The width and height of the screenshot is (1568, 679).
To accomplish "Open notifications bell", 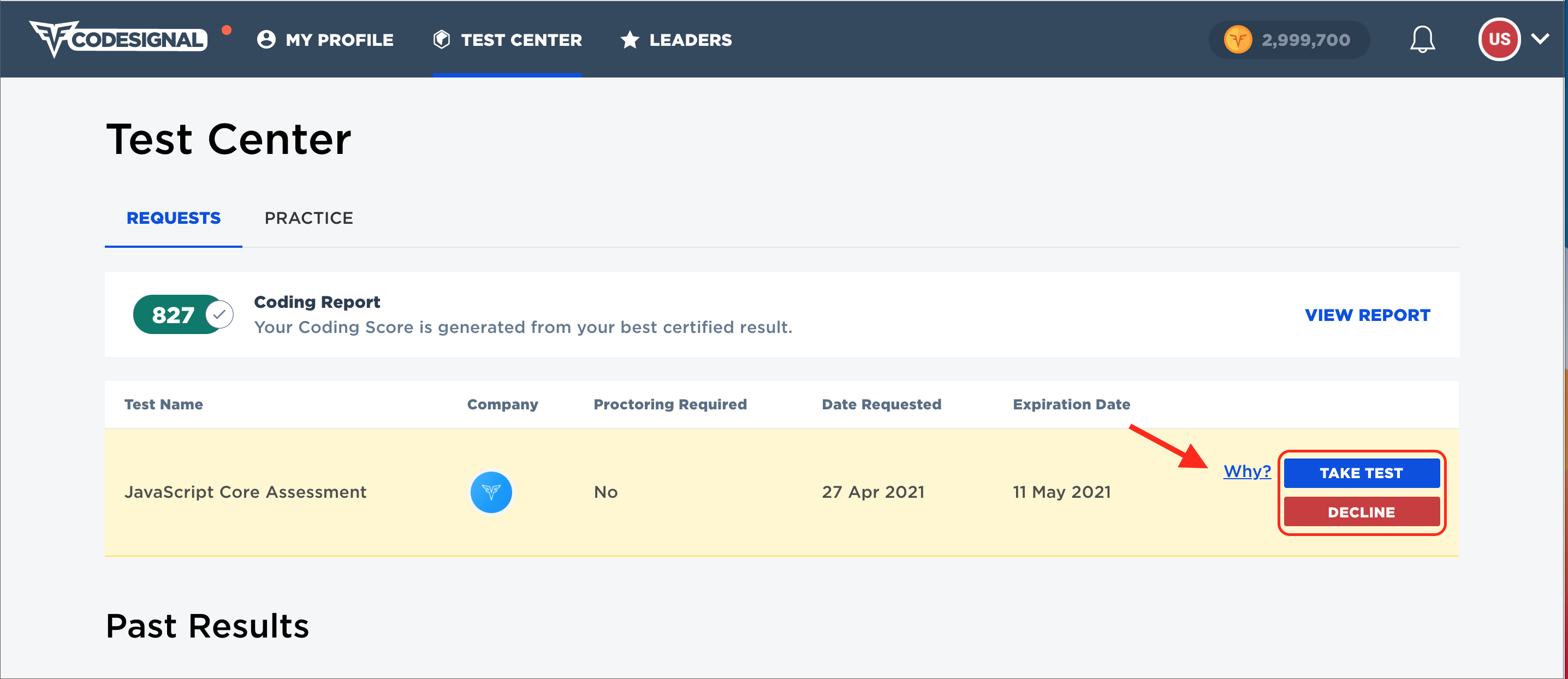I will pos(1423,39).
